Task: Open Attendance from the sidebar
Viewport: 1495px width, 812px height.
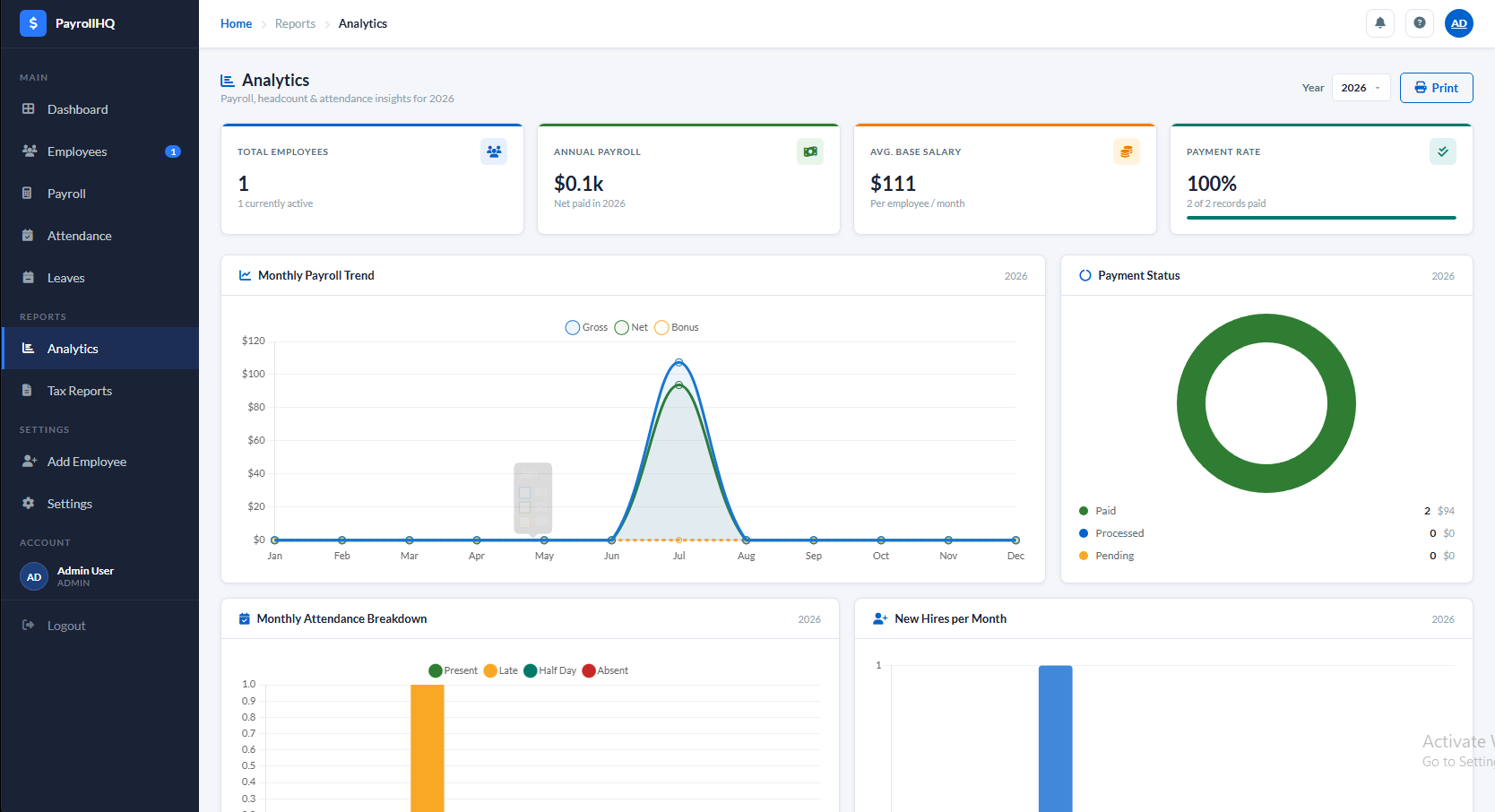Action: 80,236
